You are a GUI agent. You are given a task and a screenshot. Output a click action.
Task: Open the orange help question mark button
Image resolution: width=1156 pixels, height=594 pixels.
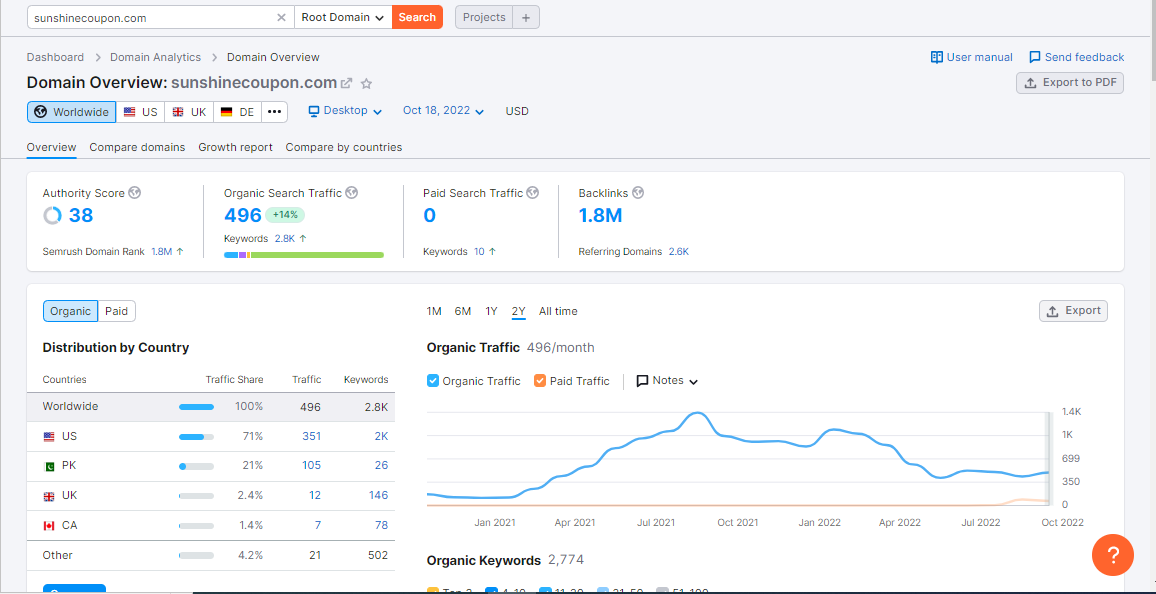(1112, 554)
